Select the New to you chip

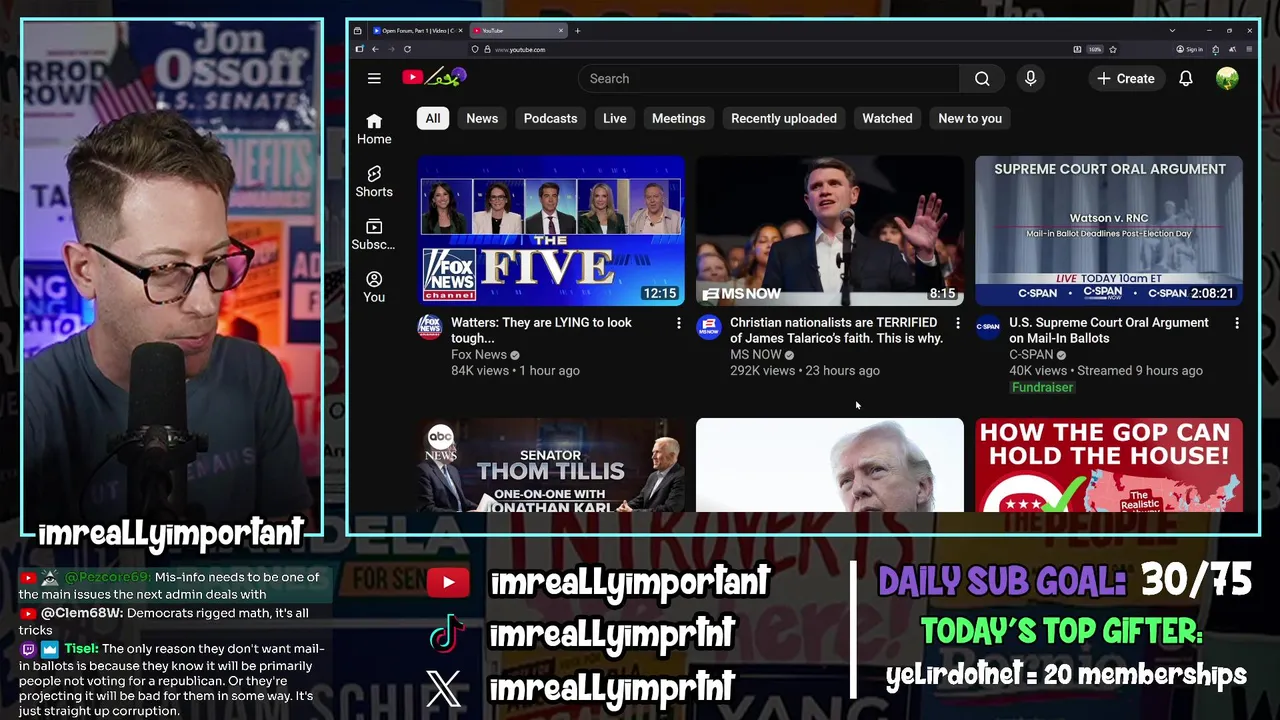point(970,118)
